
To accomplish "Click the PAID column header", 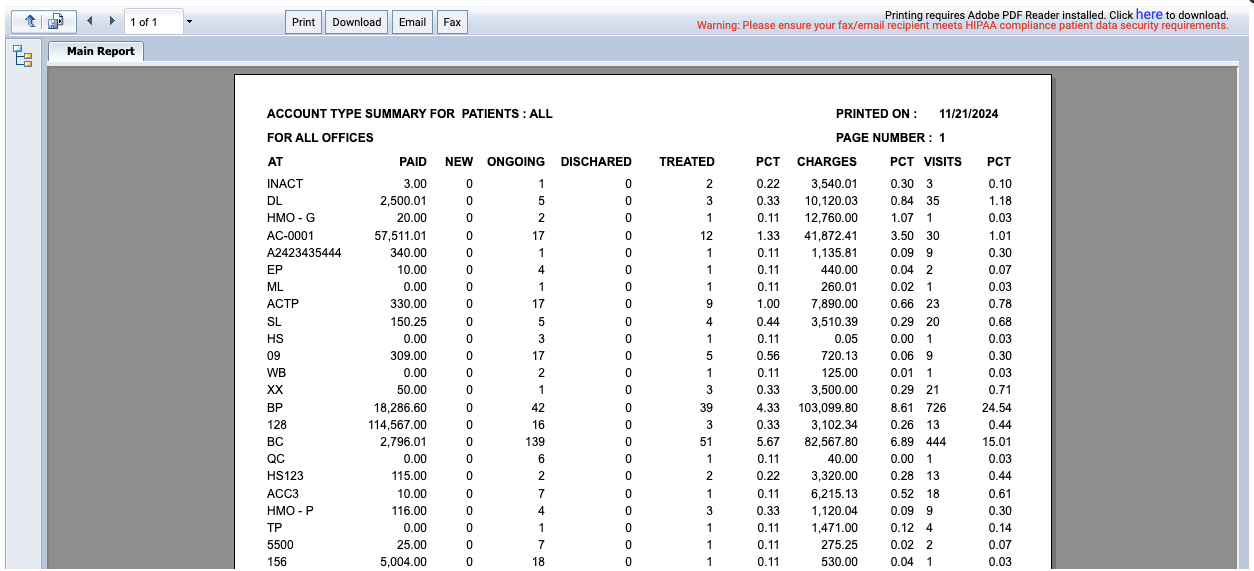I will 412,162.
